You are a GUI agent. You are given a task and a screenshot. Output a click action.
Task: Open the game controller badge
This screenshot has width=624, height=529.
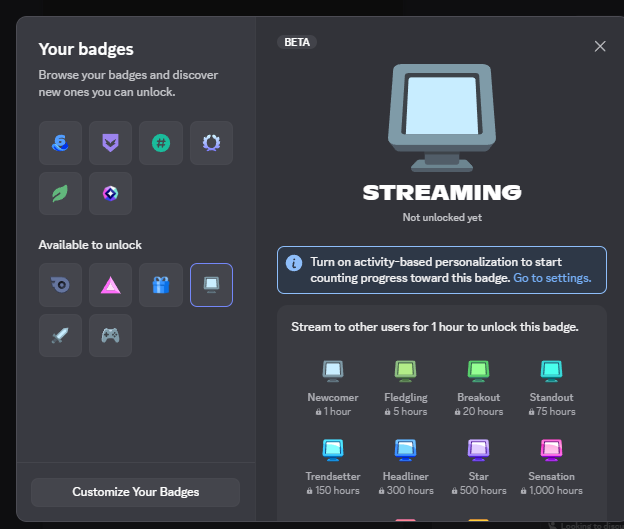click(111, 336)
